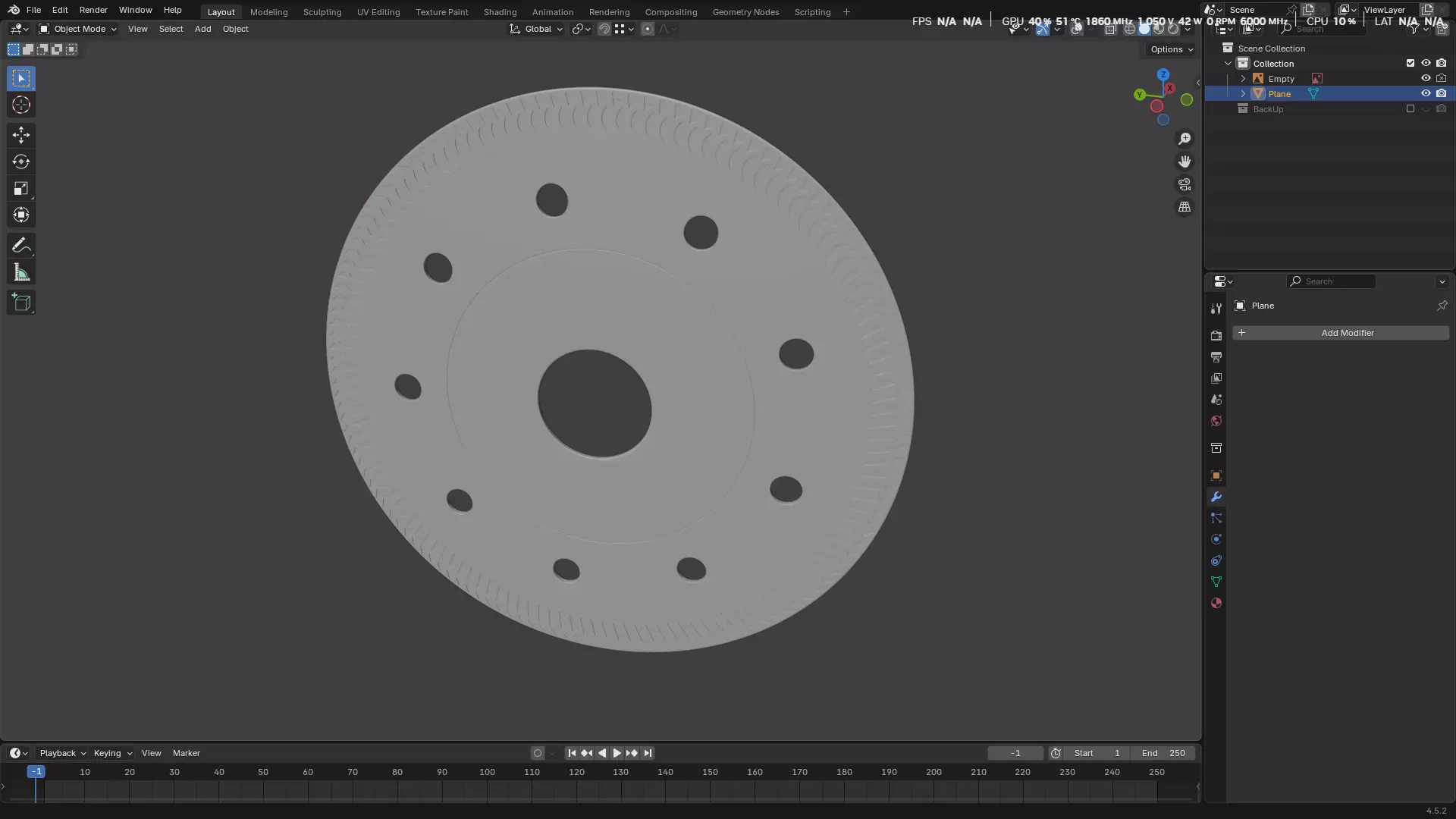Toggle the auto keying record button

(x=538, y=753)
